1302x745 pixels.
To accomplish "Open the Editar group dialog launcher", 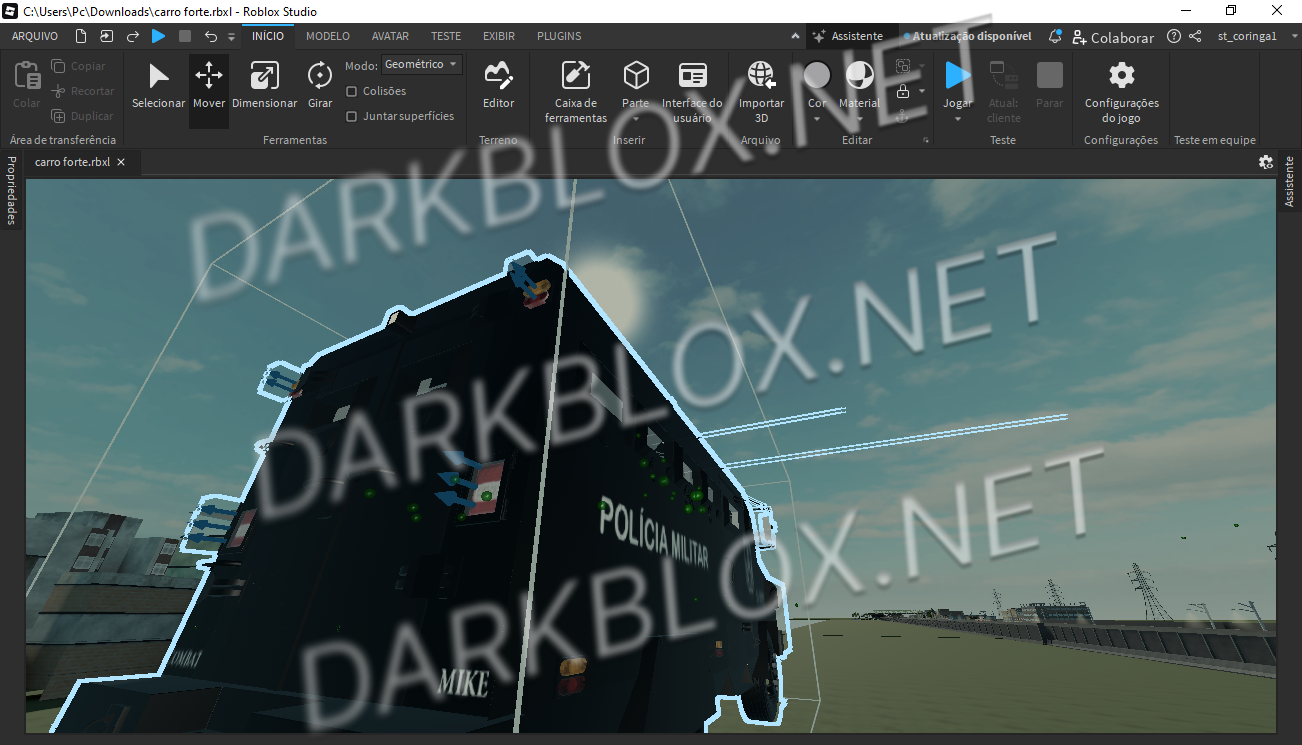I will pos(926,141).
